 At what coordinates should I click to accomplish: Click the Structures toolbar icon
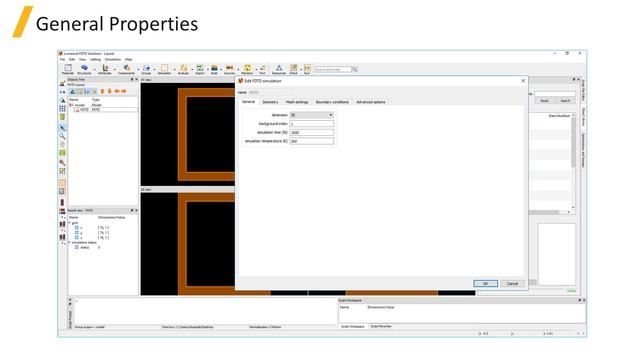click(x=84, y=69)
